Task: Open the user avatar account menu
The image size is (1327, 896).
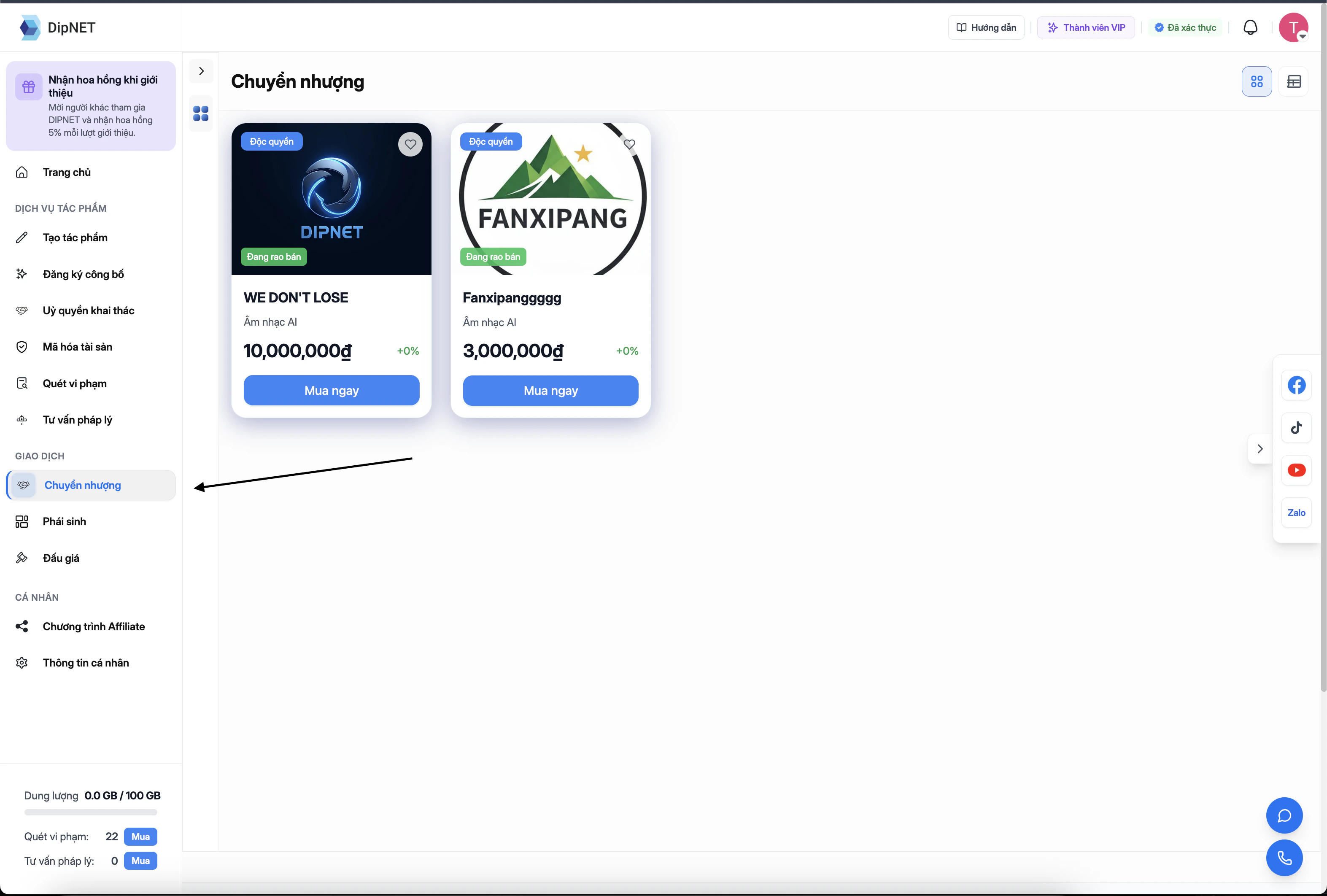Action: (x=1293, y=27)
